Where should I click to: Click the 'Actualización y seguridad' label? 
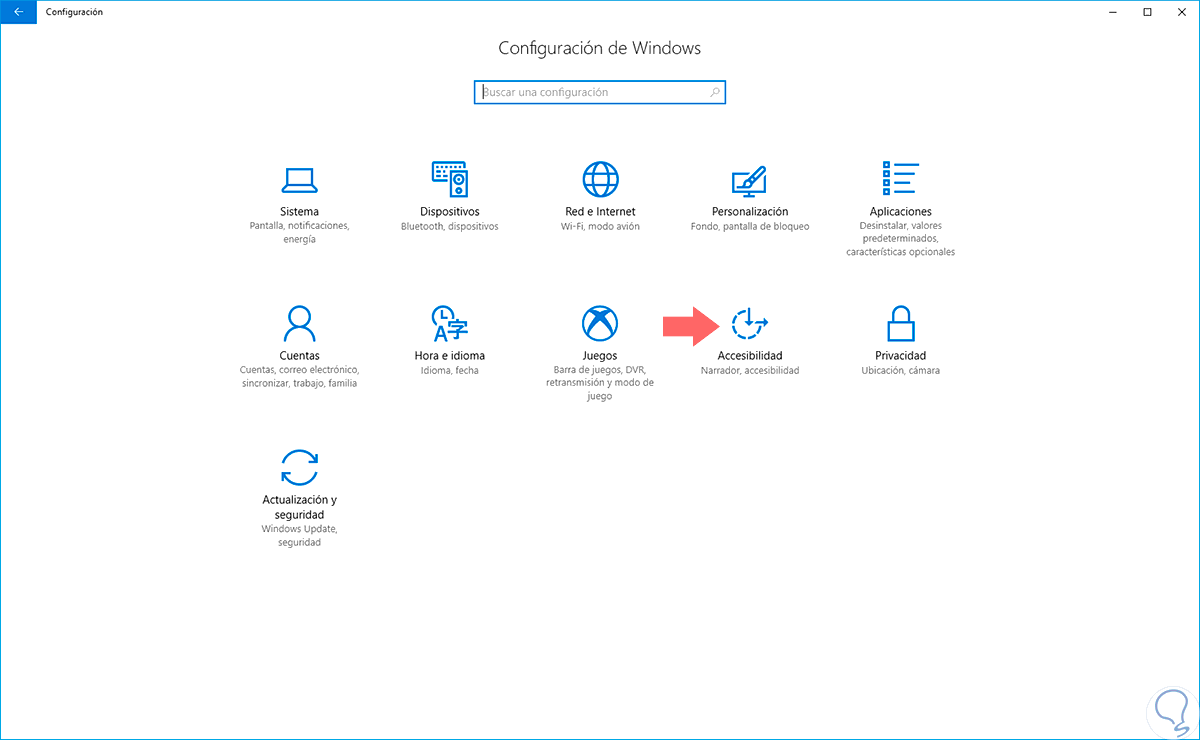point(300,507)
